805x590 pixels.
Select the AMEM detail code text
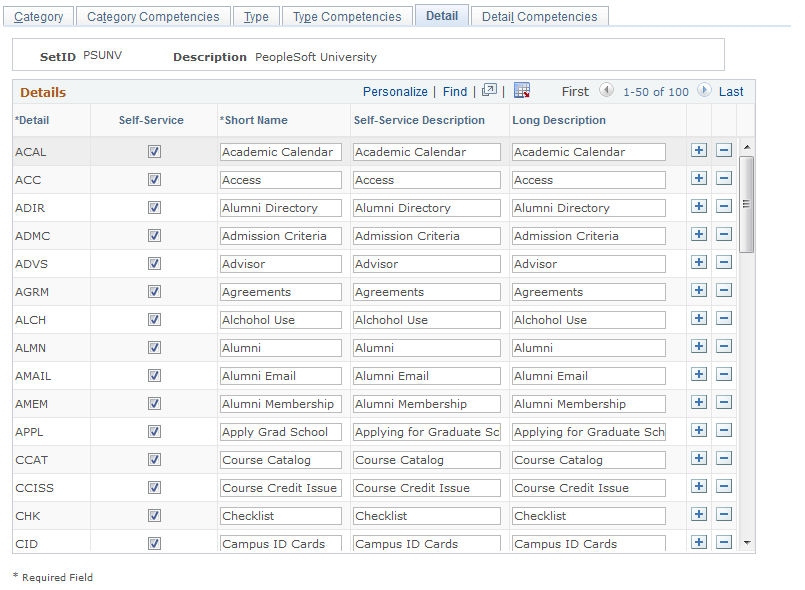click(x=31, y=404)
